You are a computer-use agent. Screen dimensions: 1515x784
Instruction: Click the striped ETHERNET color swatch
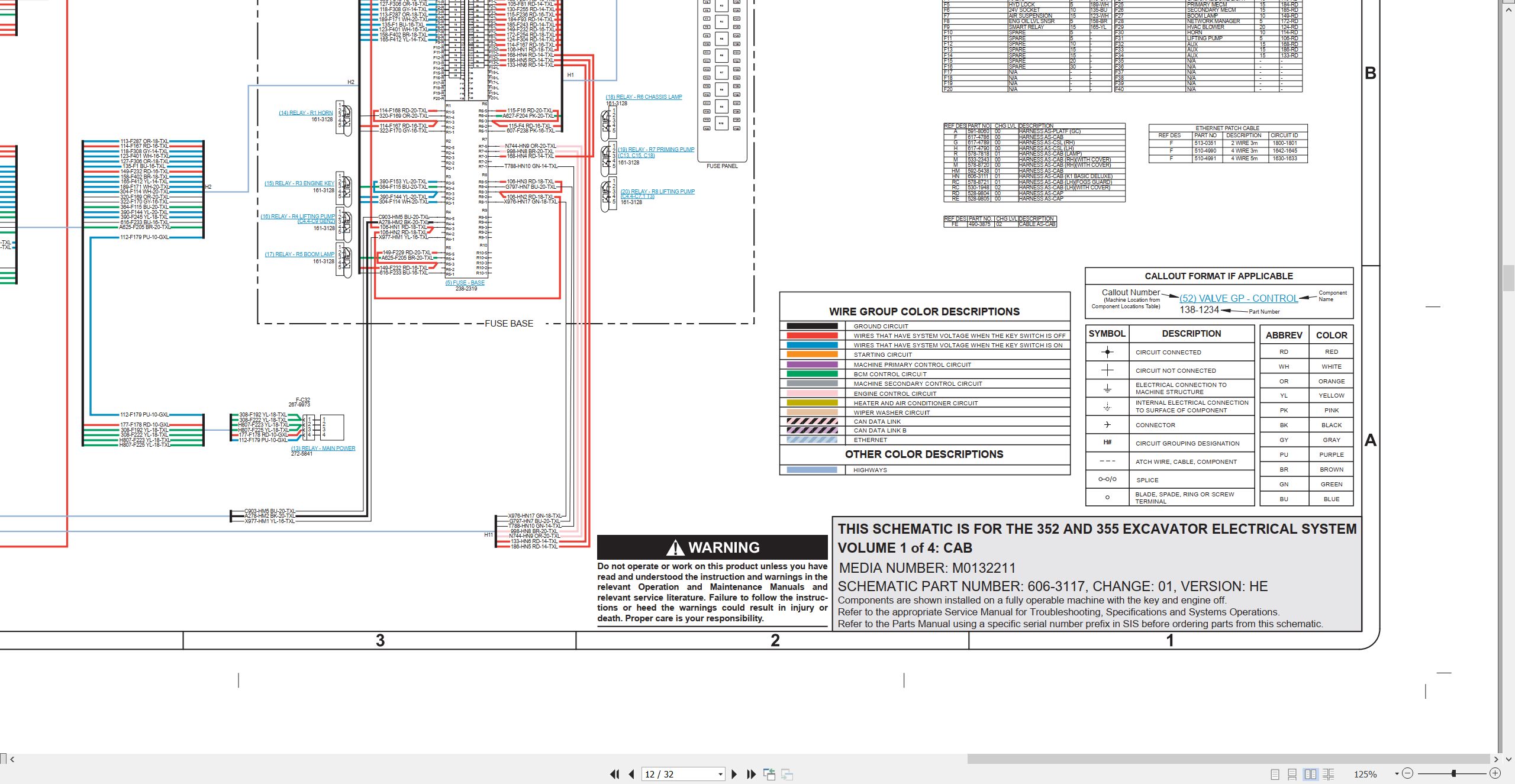812,440
